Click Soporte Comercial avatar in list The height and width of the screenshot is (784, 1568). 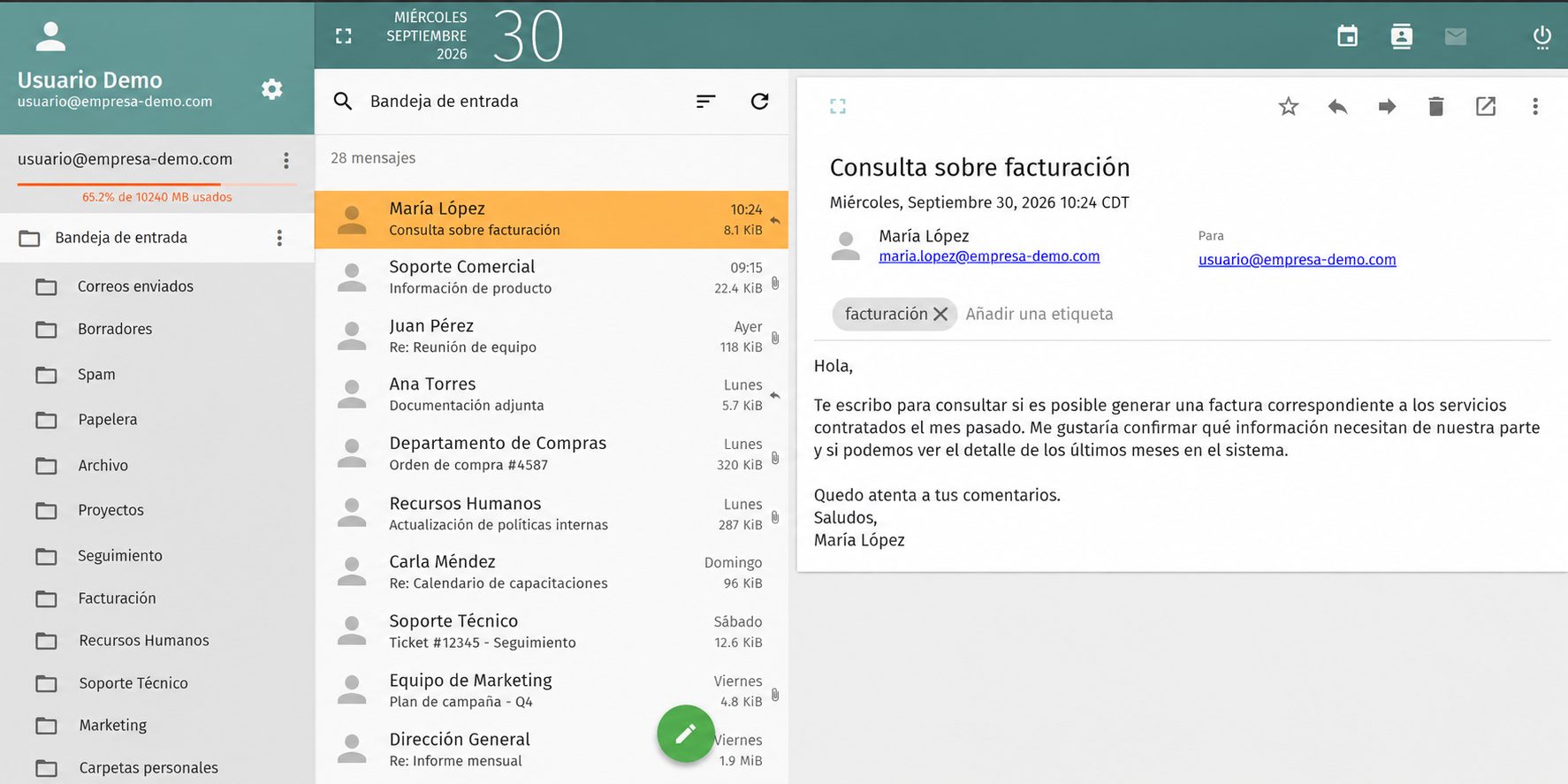pyautogui.click(x=352, y=278)
